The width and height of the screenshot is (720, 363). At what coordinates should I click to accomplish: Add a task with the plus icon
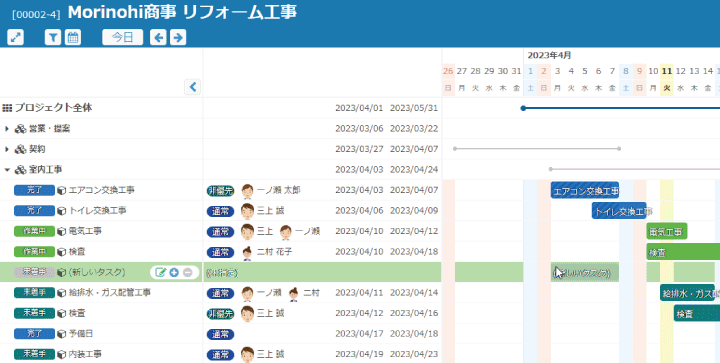[x=174, y=273]
